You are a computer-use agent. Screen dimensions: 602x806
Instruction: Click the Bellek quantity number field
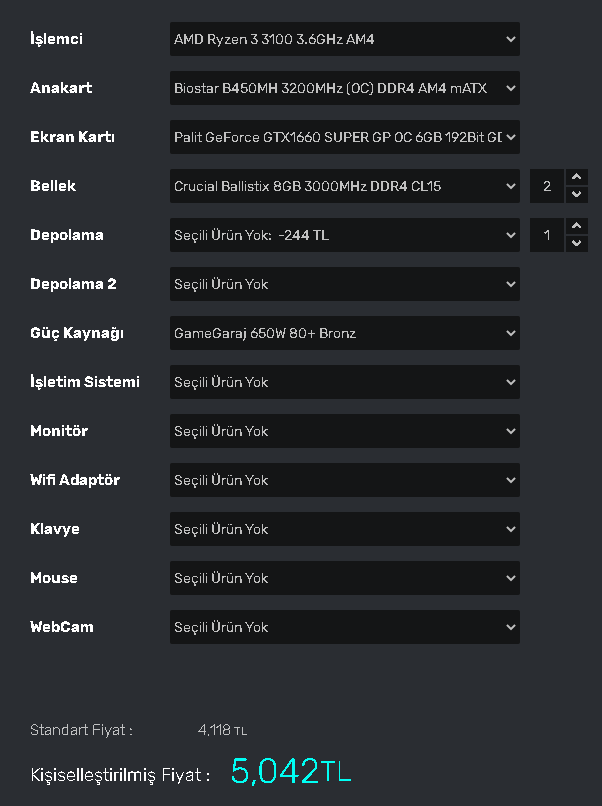click(547, 186)
